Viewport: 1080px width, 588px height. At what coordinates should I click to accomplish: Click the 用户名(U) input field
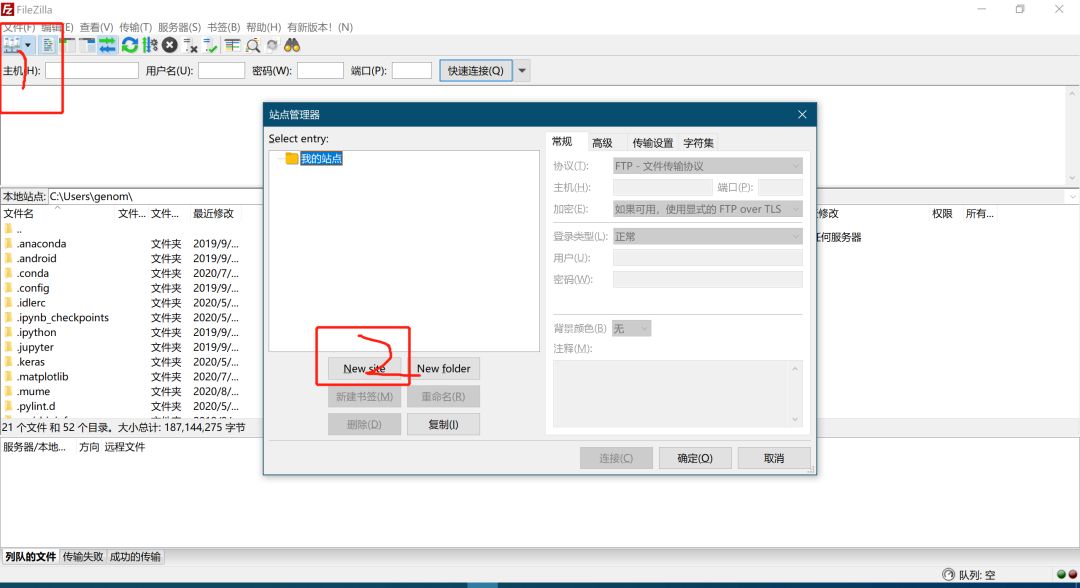click(x=221, y=70)
